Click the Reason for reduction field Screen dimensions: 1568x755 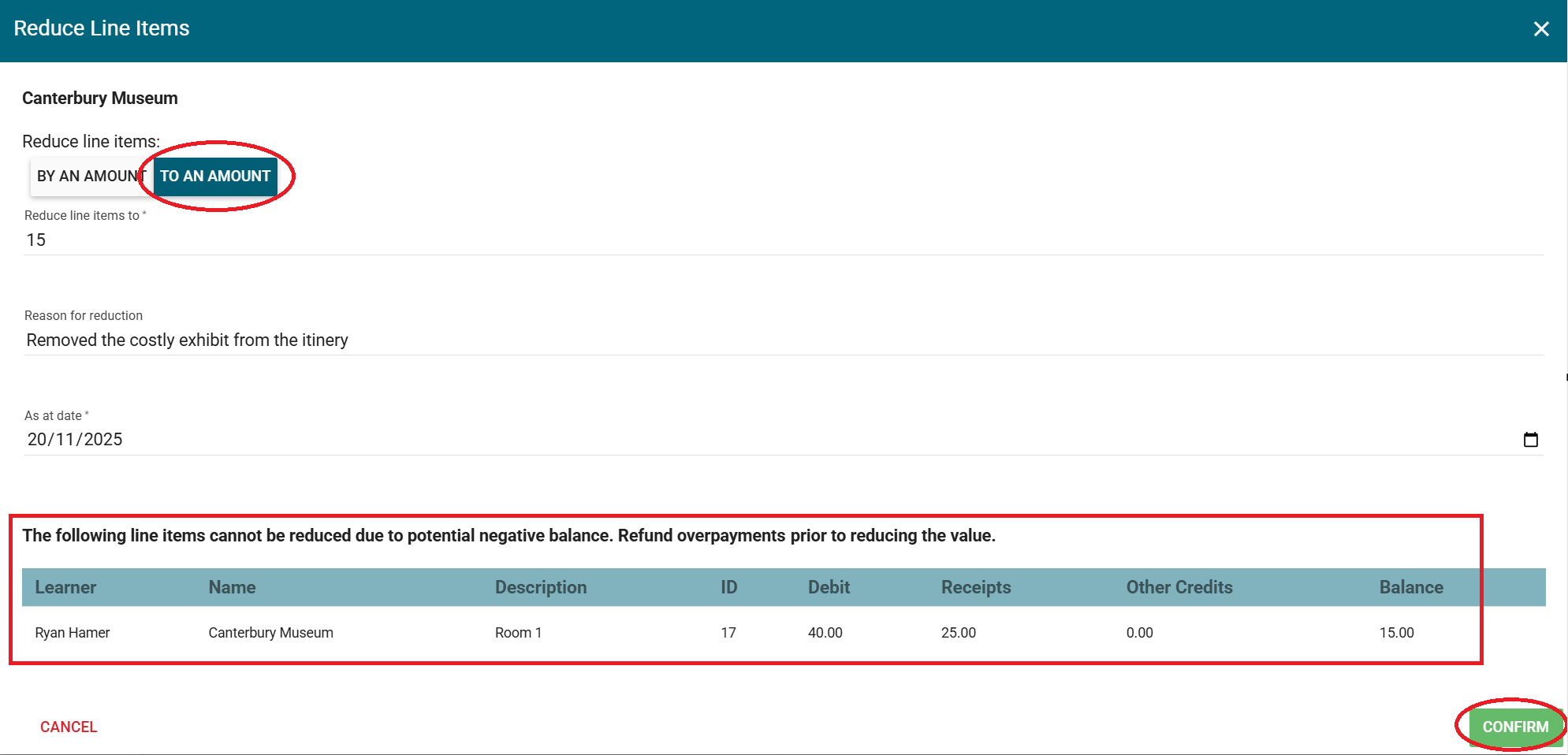[780, 340]
